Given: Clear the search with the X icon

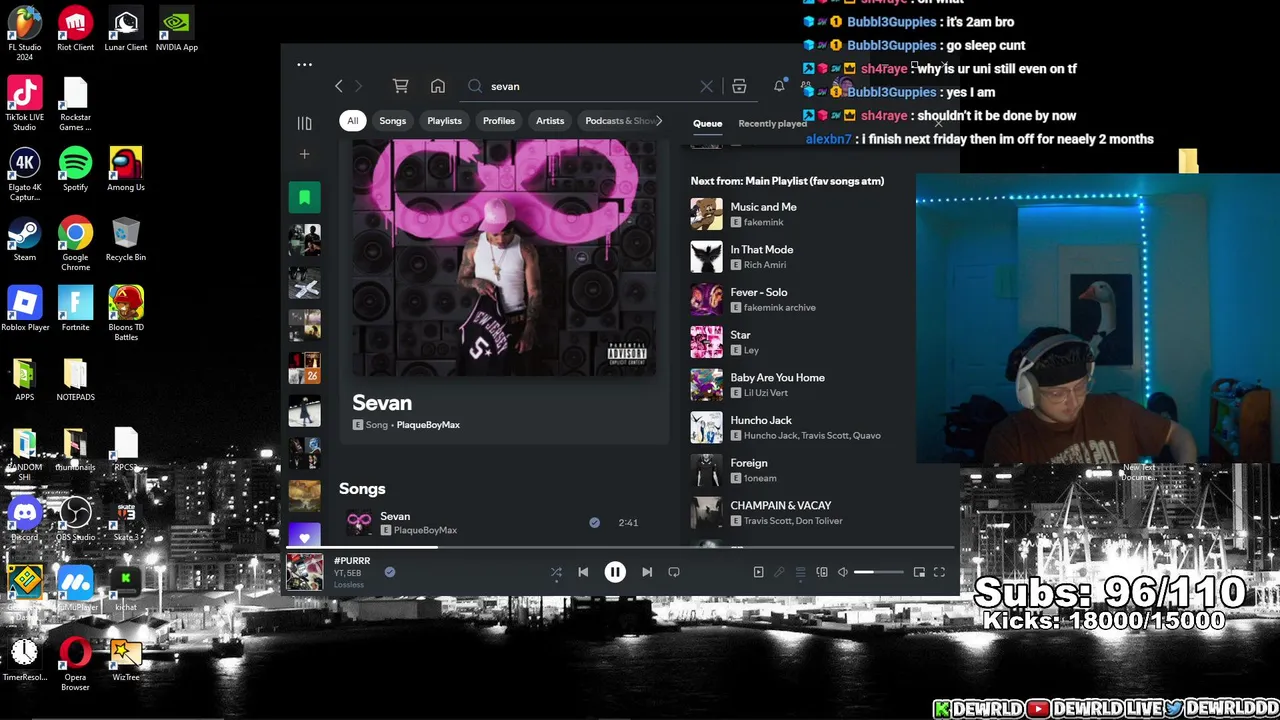Looking at the screenshot, I should tap(706, 87).
